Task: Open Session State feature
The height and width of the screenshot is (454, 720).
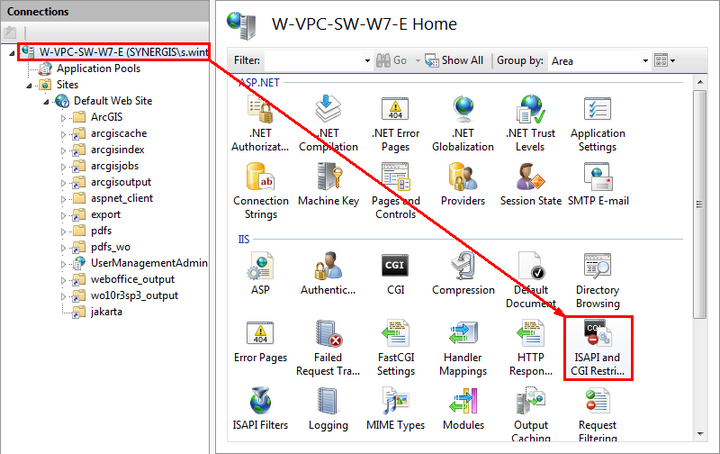Action: tap(530, 185)
